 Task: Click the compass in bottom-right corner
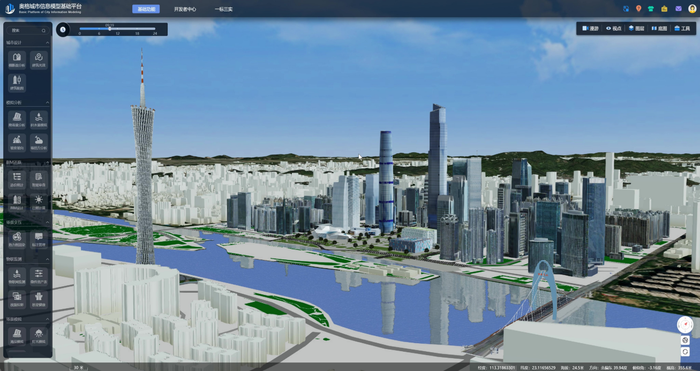click(685, 325)
